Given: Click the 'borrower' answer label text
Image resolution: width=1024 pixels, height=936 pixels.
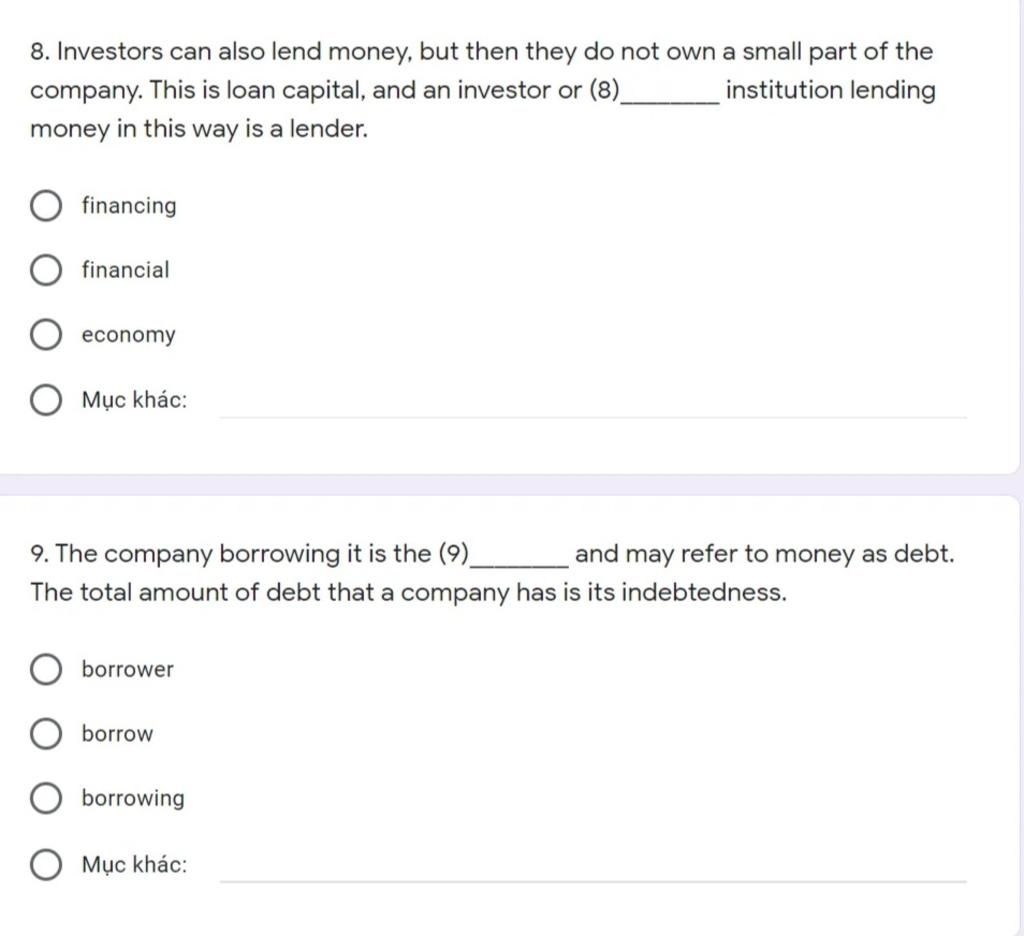Looking at the screenshot, I should (x=127, y=669).
